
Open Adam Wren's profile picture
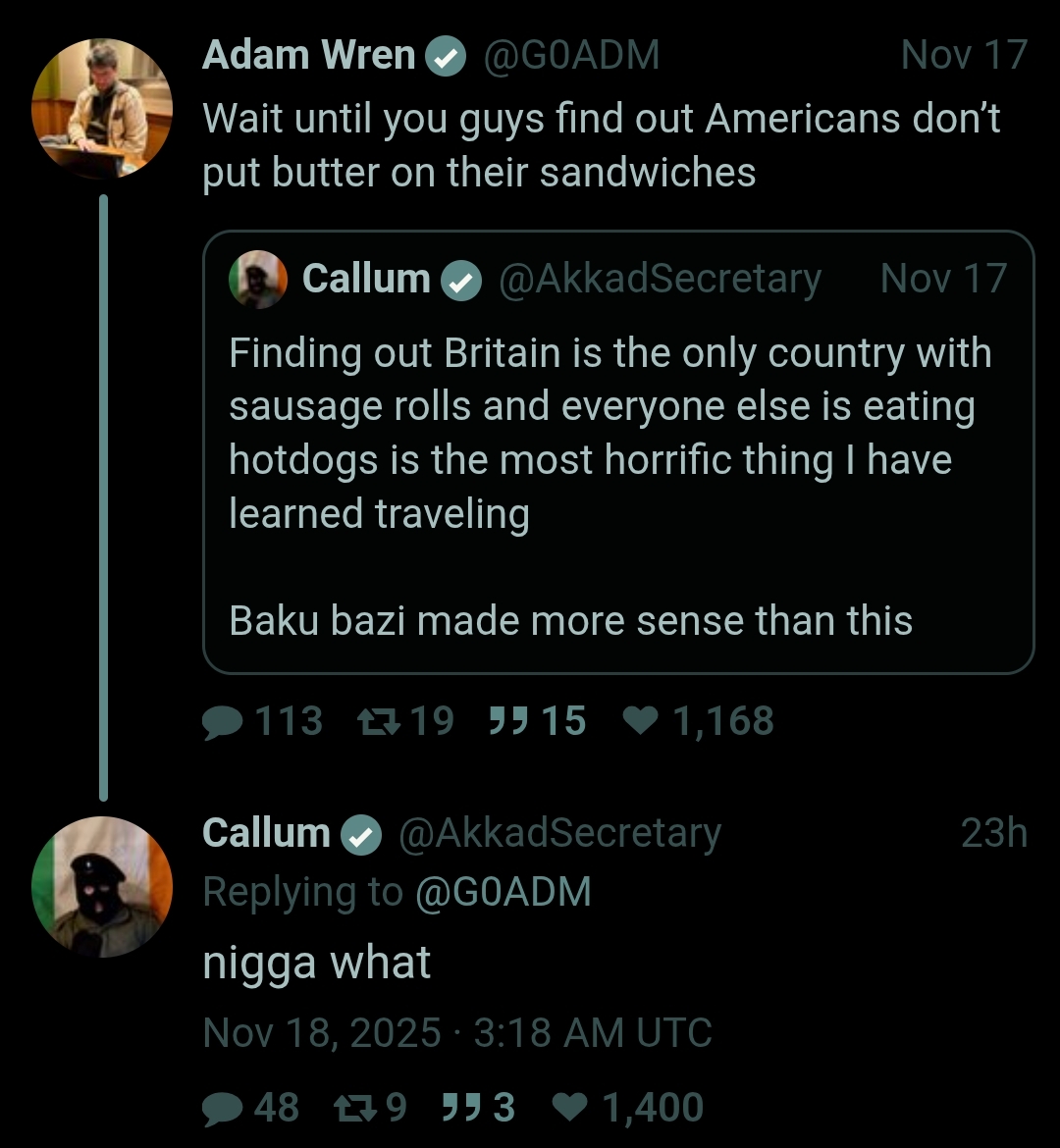(102, 108)
